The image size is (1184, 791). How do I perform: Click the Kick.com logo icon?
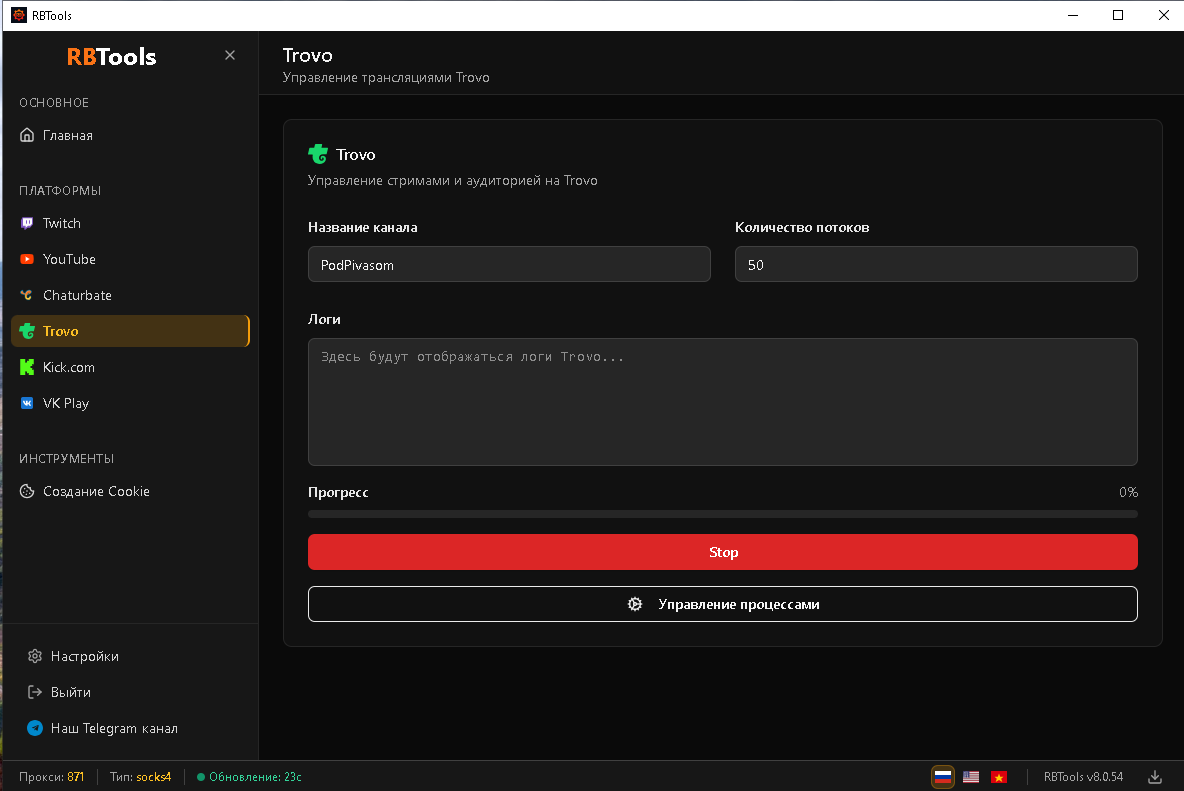[x=27, y=367]
